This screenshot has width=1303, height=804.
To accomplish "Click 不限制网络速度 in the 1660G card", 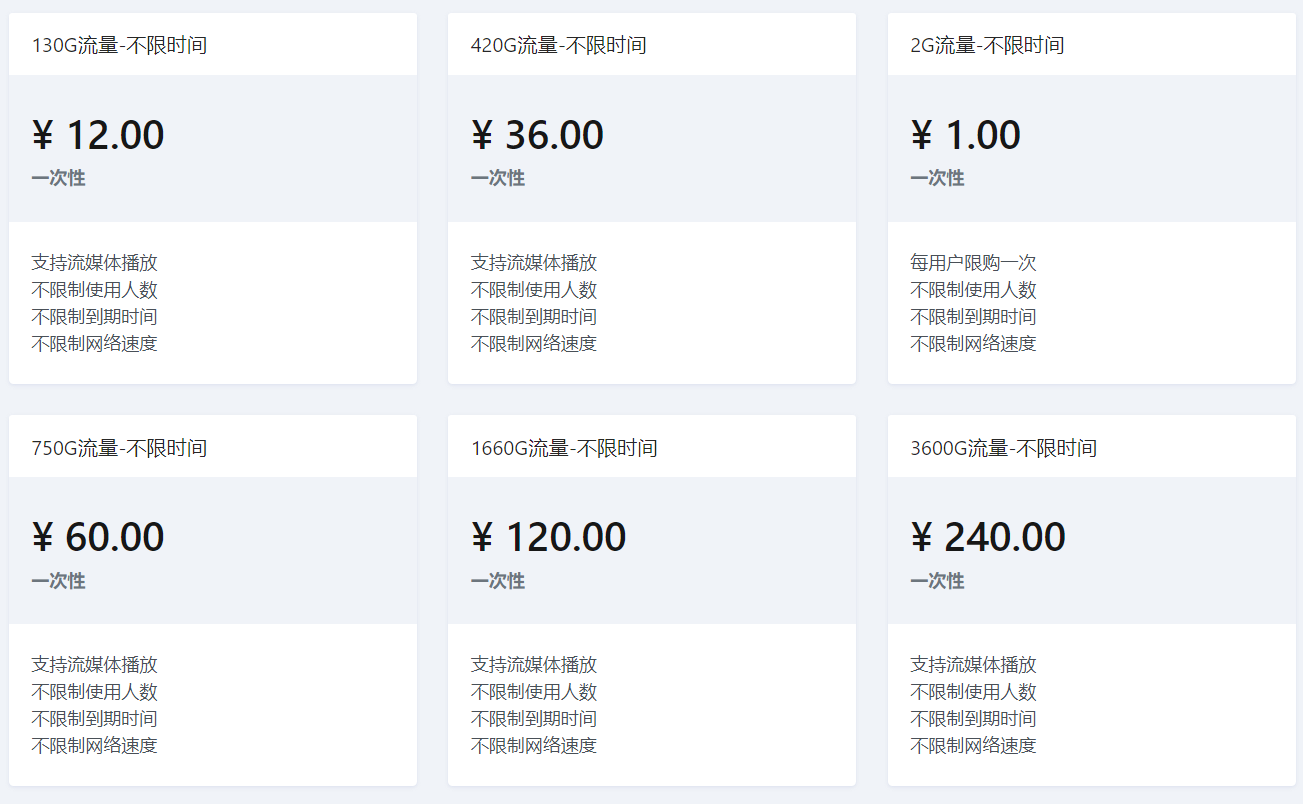I will [534, 745].
